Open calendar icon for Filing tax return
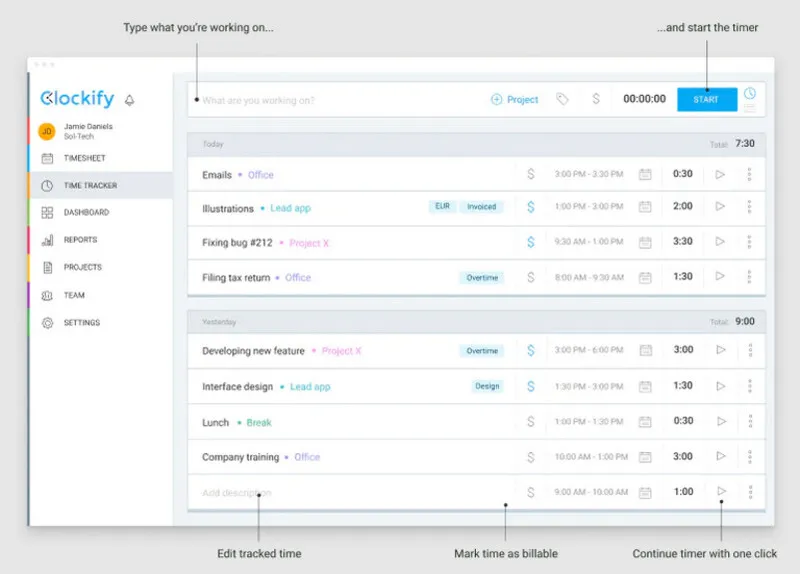800x574 pixels. [645, 277]
